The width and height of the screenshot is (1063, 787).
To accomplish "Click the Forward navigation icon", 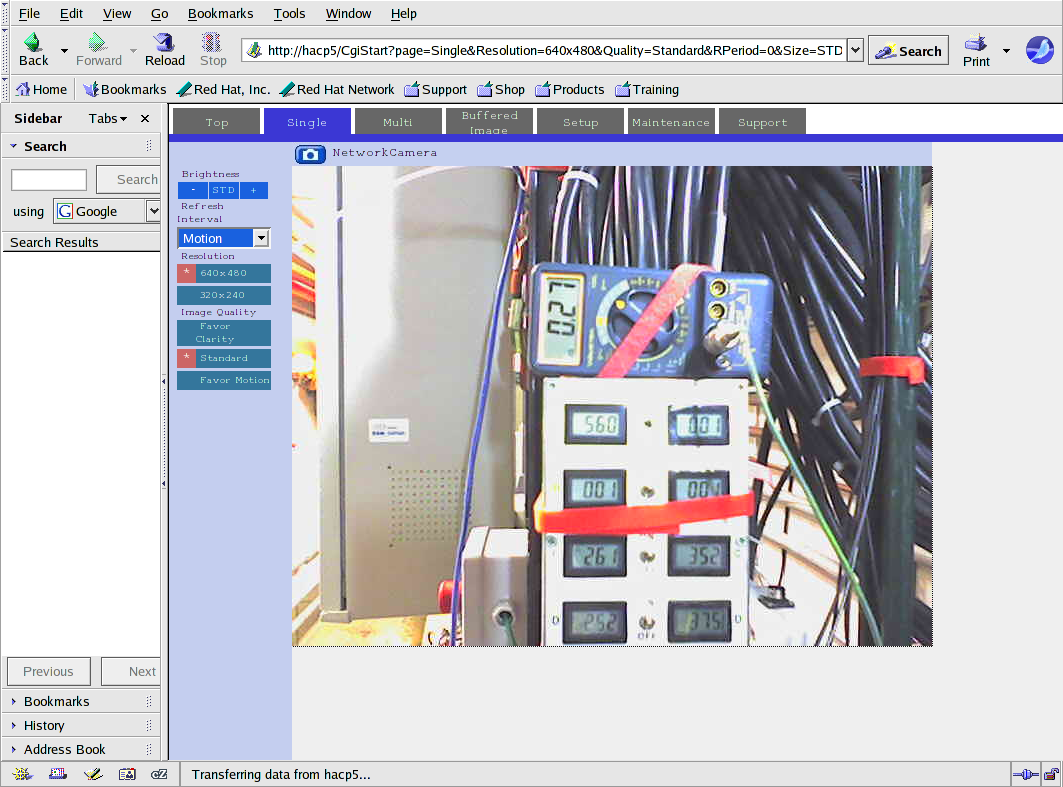I will 98,43.
